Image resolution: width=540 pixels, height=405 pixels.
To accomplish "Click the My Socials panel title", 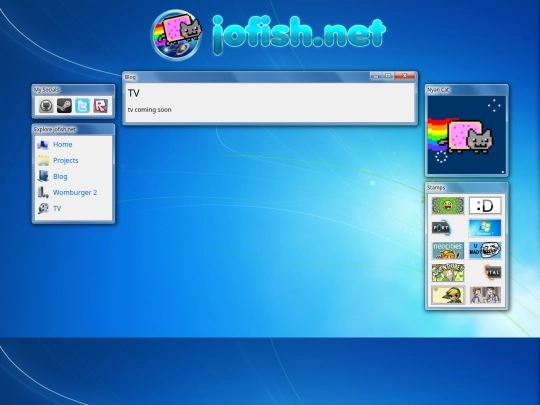I will pos(46,90).
